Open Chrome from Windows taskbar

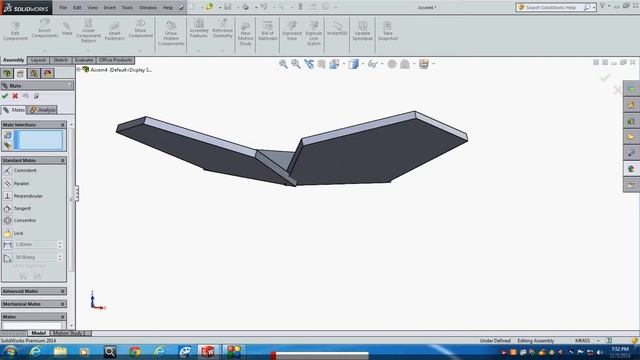pos(135,352)
